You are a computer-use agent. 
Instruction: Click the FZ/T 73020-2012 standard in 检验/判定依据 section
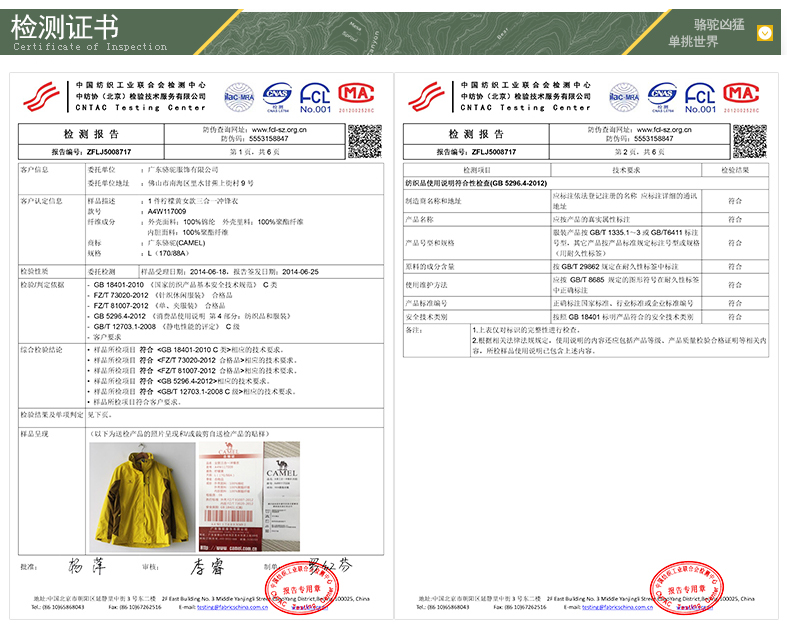[x=121, y=295]
